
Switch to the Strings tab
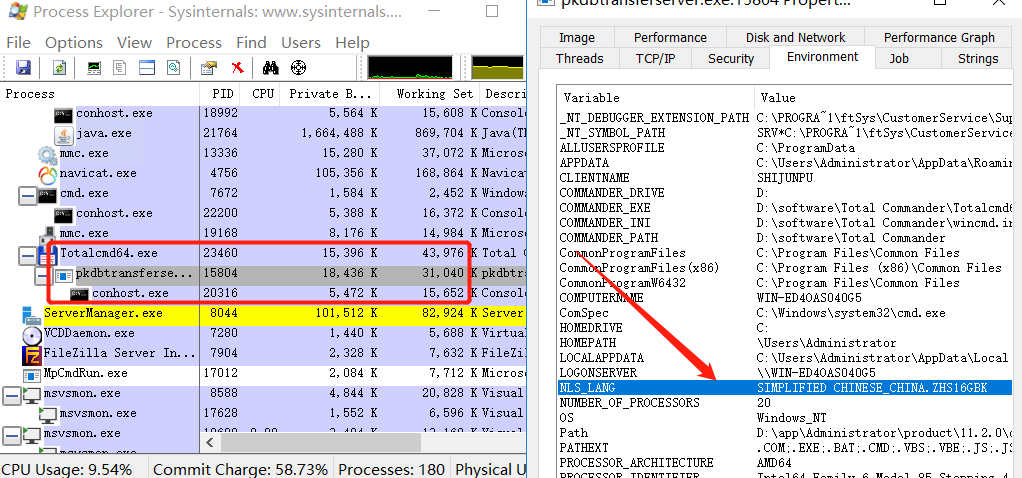(x=978, y=59)
